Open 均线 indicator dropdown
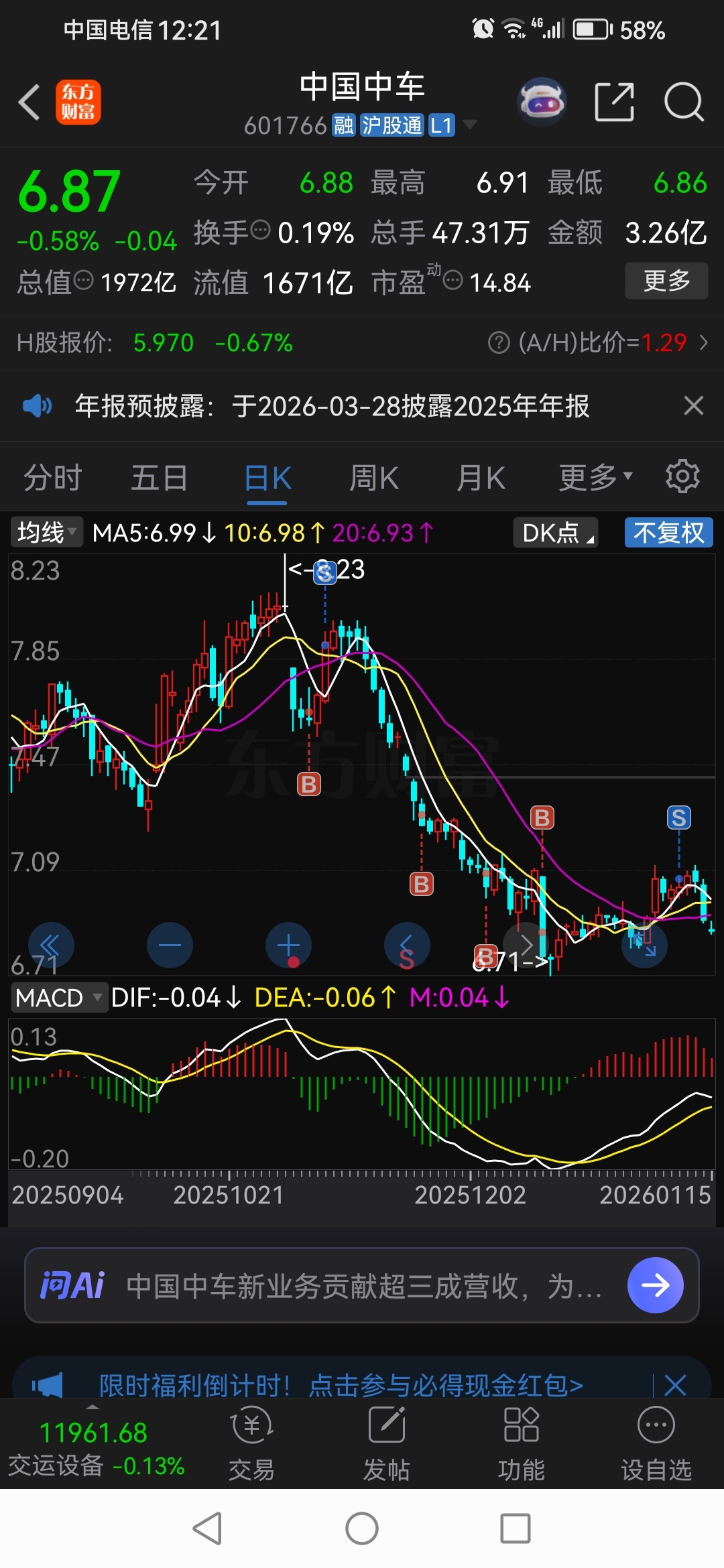The width and height of the screenshot is (724, 1568). coord(46,533)
